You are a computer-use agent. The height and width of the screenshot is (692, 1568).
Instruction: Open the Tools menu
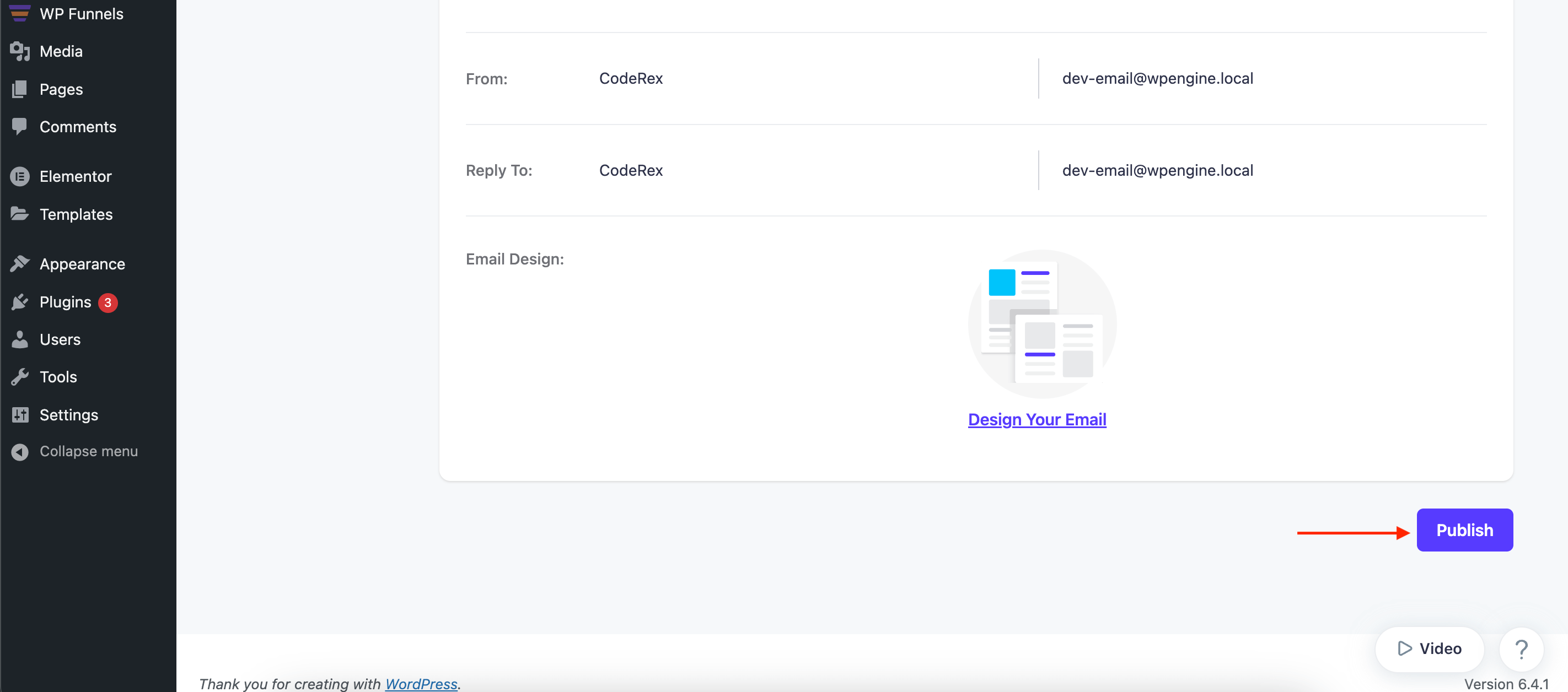(58, 377)
